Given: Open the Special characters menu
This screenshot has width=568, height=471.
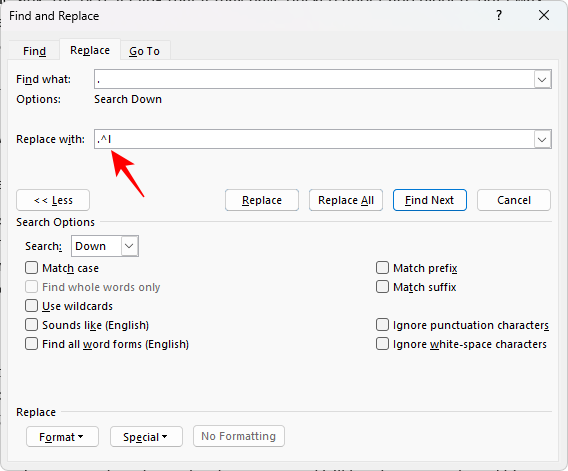Looking at the screenshot, I should 146,437.
